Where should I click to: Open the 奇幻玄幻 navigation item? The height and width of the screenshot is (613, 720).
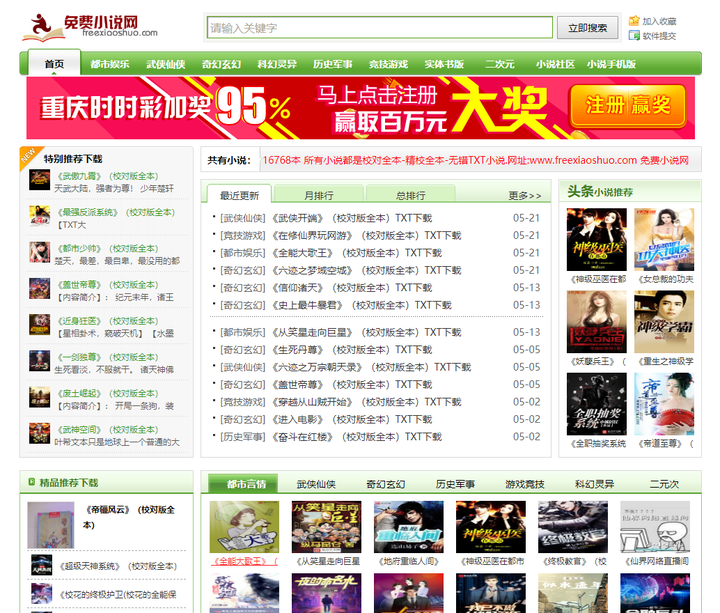(221, 64)
